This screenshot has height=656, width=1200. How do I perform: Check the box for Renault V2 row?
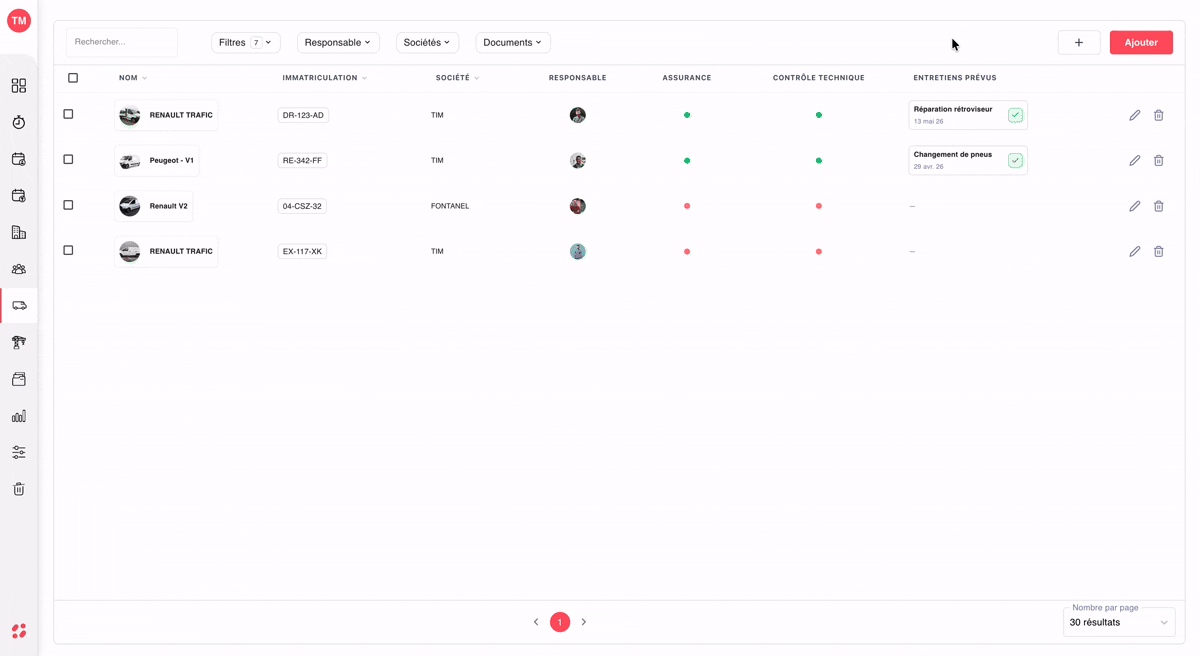pyautogui.click(x=68, y=205)
